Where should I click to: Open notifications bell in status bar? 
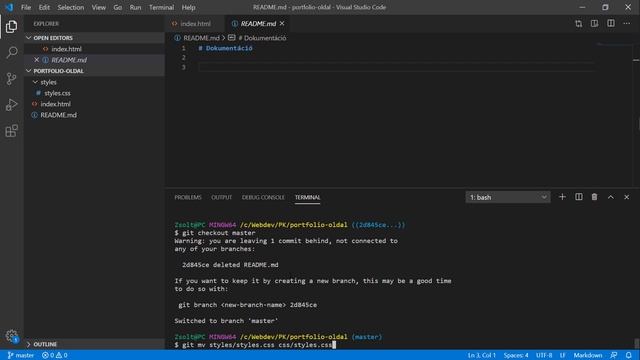click(x=629, y=355)
